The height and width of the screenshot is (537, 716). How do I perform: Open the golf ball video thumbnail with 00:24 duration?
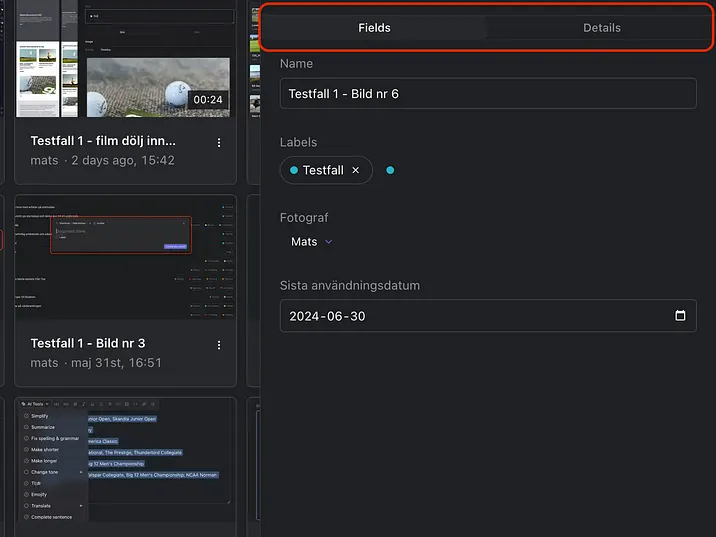(x=157, y=85)
